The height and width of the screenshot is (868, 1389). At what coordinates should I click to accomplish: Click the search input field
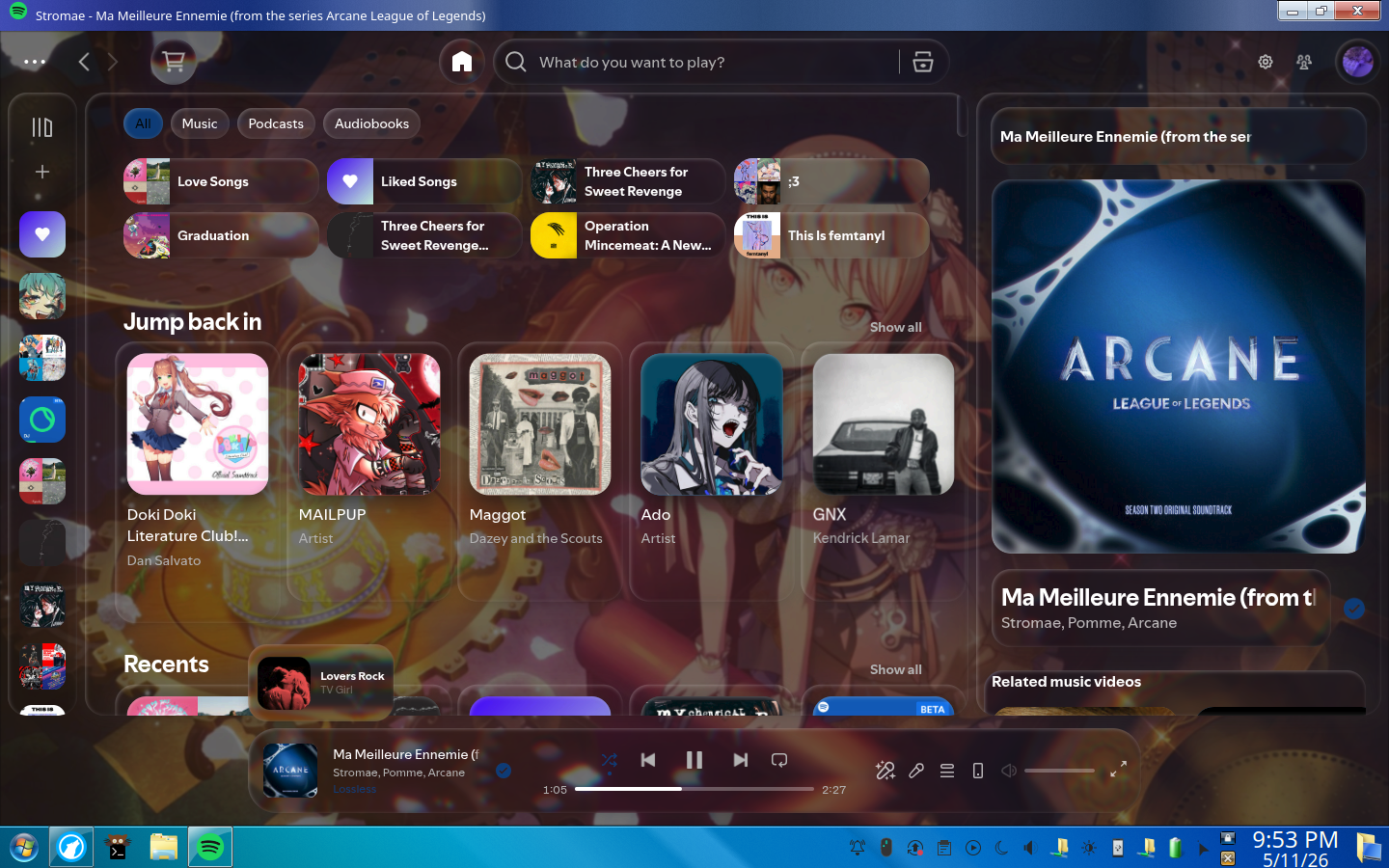pyautogui.click(x=714, y=62)
